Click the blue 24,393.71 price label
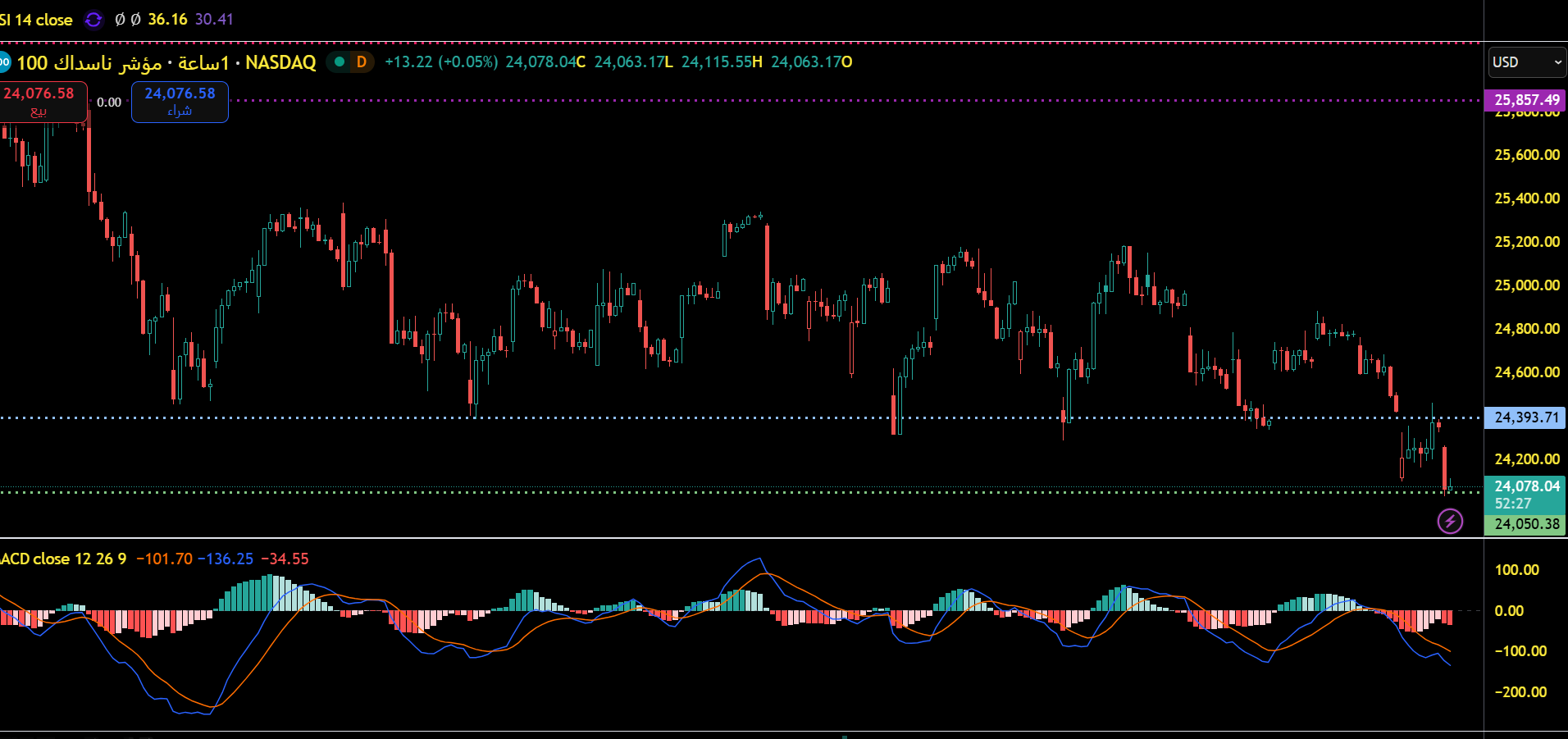The image size is (1568, 739). pos(1525,417)
